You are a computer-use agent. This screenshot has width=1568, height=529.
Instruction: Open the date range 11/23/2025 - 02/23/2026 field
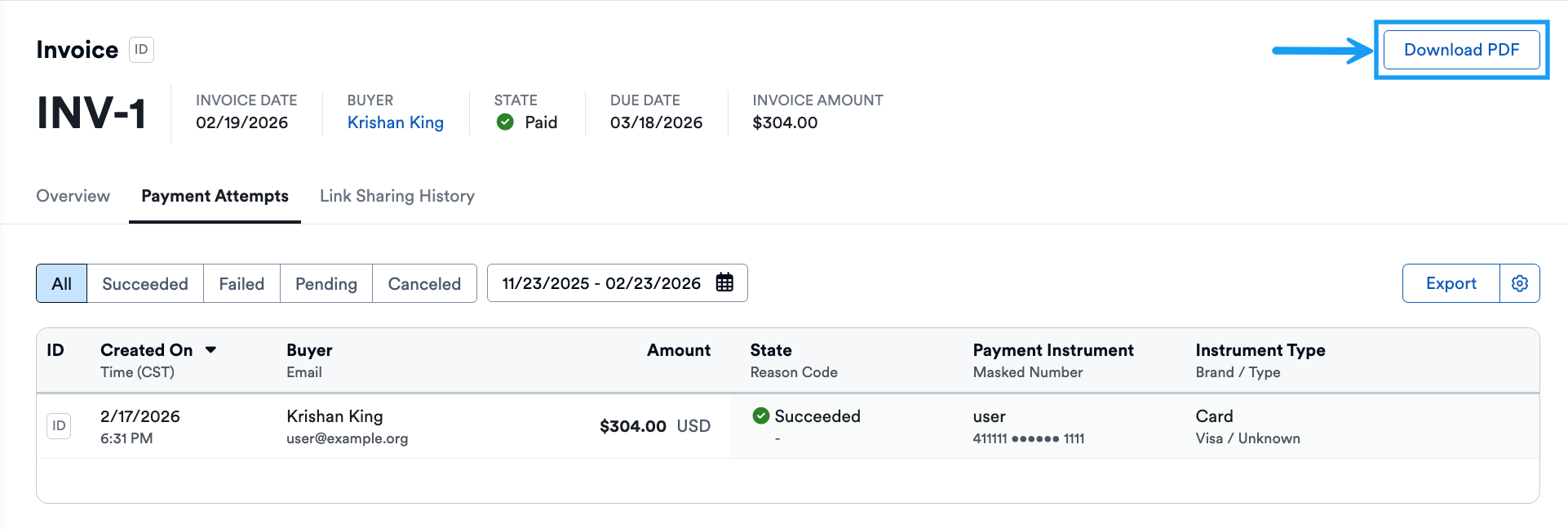coord(601,283)
